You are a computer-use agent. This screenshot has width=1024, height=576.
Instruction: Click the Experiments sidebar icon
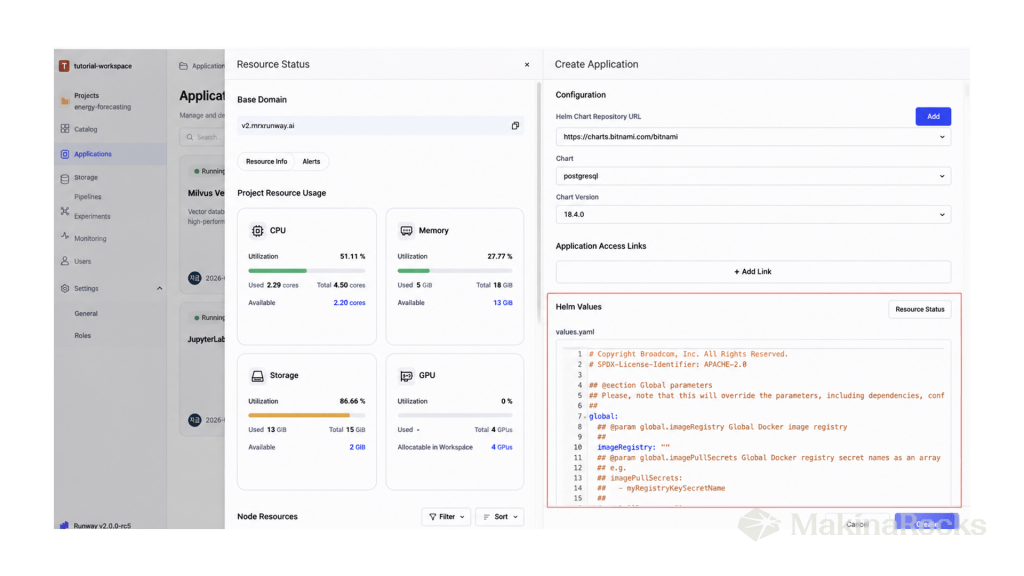[x=65, y=211]
